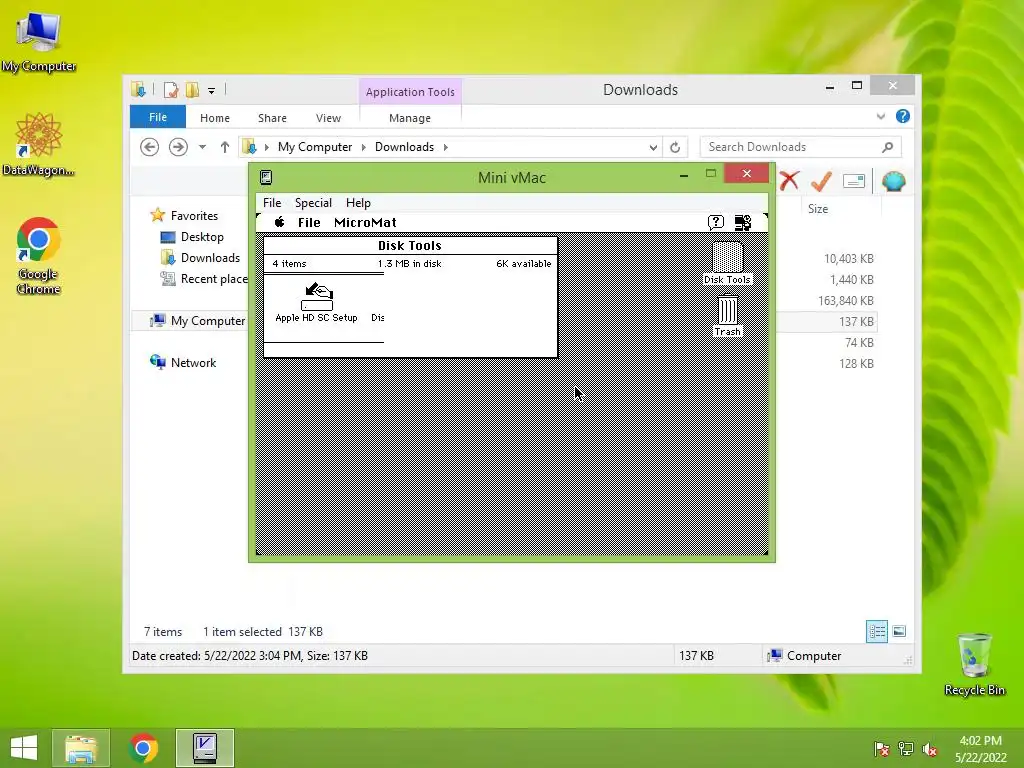Click the search magnifier icon
The image size is (1024, 768).
tap(887, 147)
